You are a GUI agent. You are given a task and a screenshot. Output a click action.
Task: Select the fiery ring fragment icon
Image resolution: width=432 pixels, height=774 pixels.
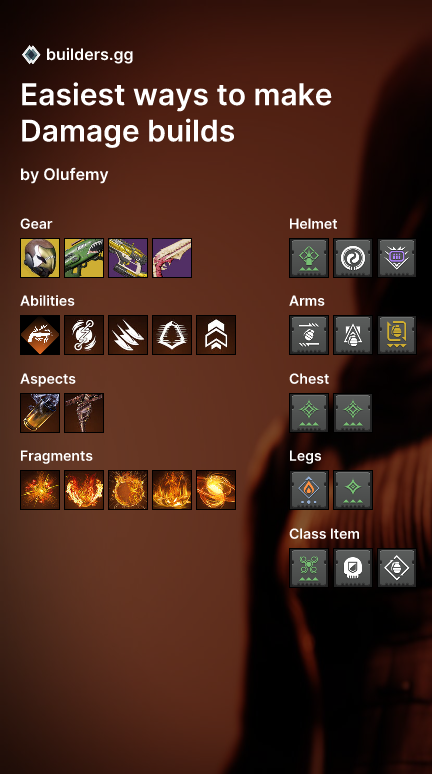(128, 490)
